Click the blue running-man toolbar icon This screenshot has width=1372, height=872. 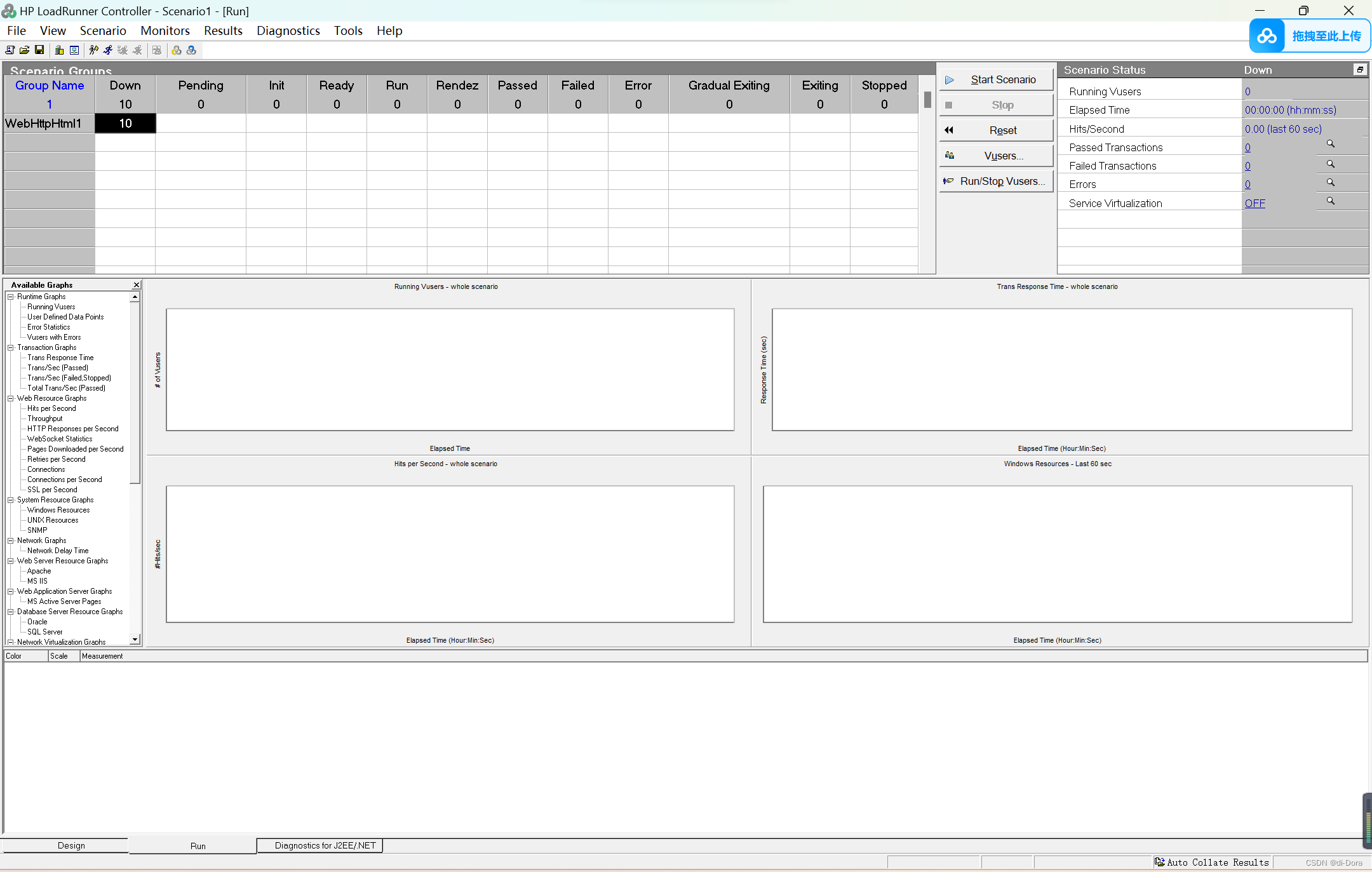pyautogui.click(x=108, y=50)
